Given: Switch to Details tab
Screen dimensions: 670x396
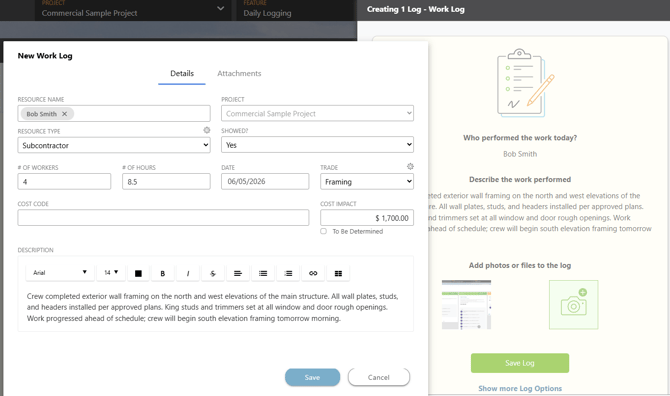Looking at the screenshot, I should tap(182, 73).
